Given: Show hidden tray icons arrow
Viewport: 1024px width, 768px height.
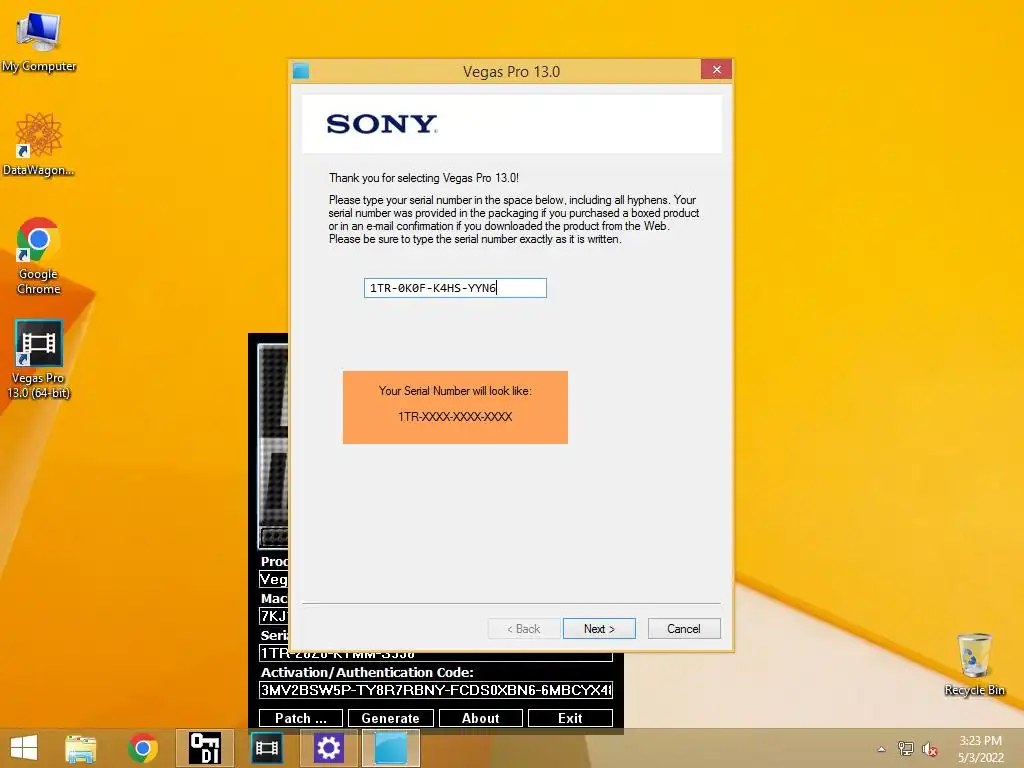Looking at the screenshot, I should 881,749.
